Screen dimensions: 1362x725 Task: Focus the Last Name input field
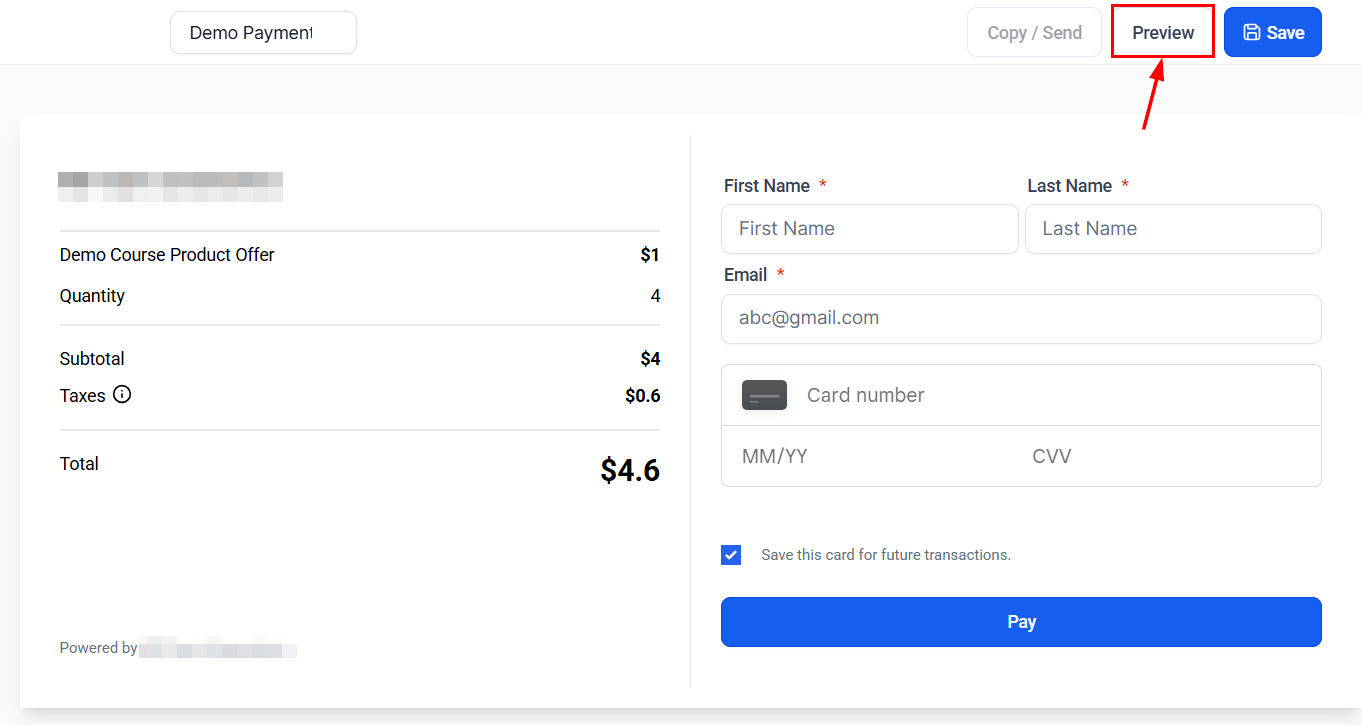[x=1172, y=229]
